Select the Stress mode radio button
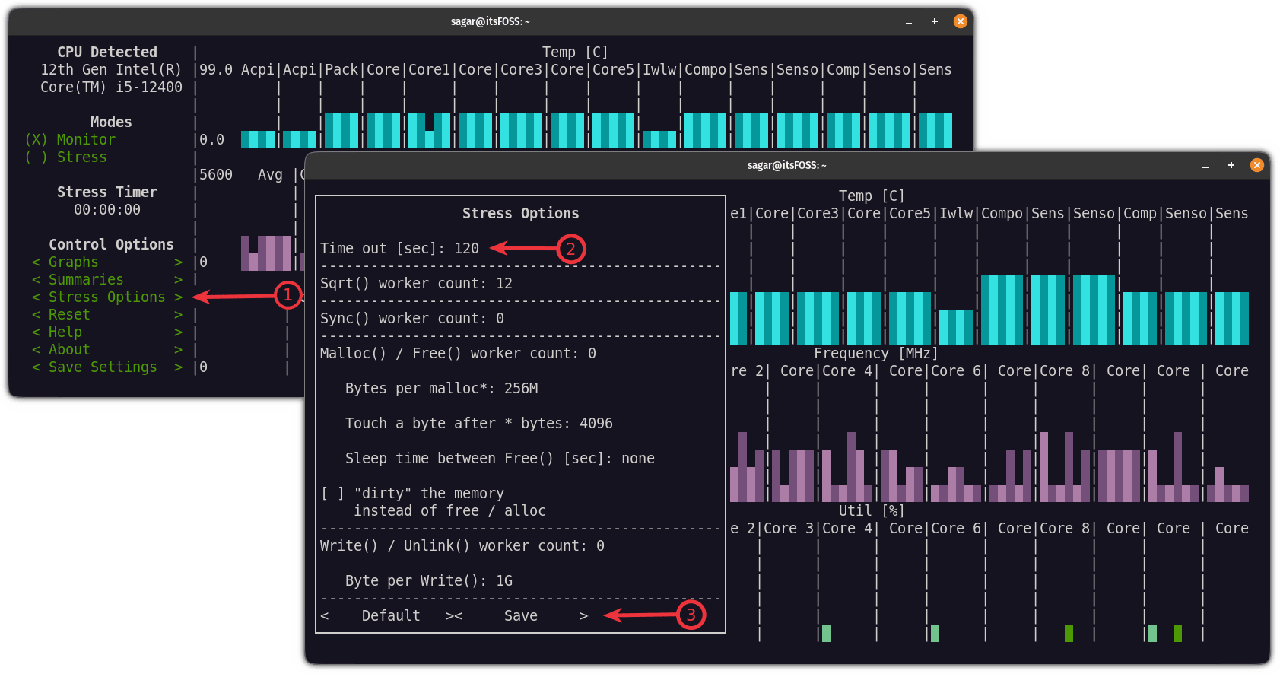 point(37,157)
